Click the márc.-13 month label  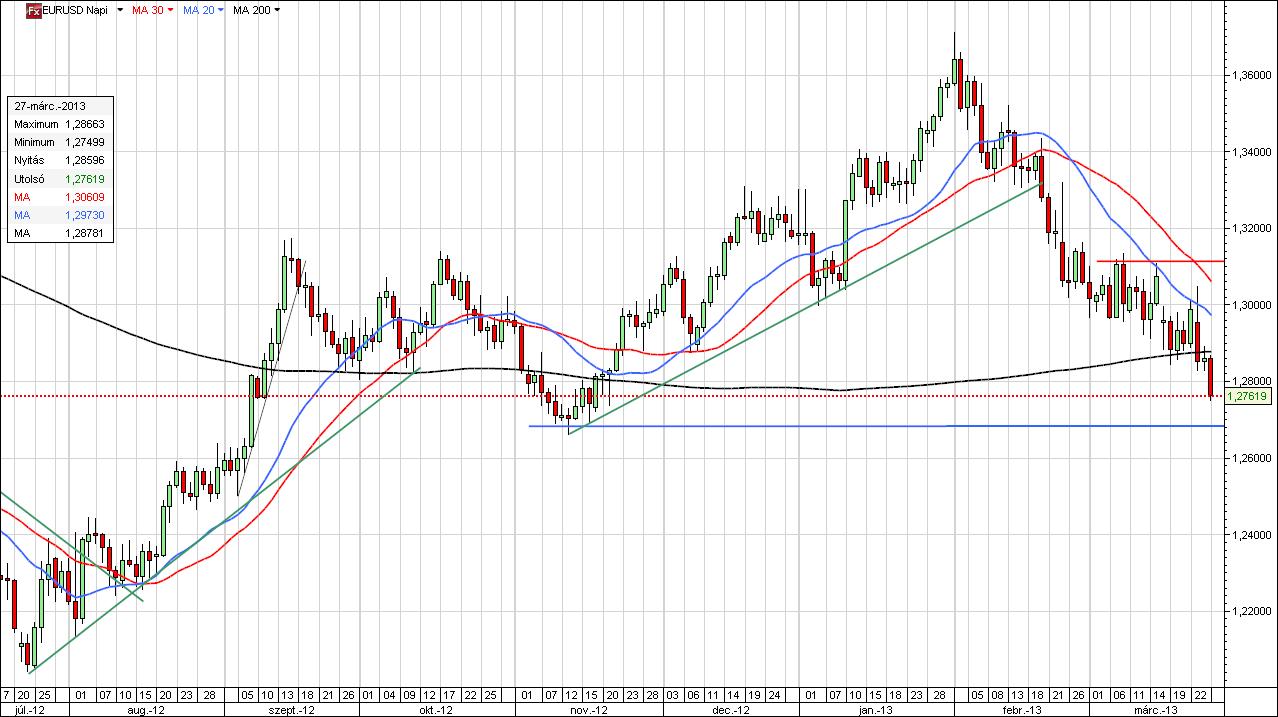pos(1156,709)
